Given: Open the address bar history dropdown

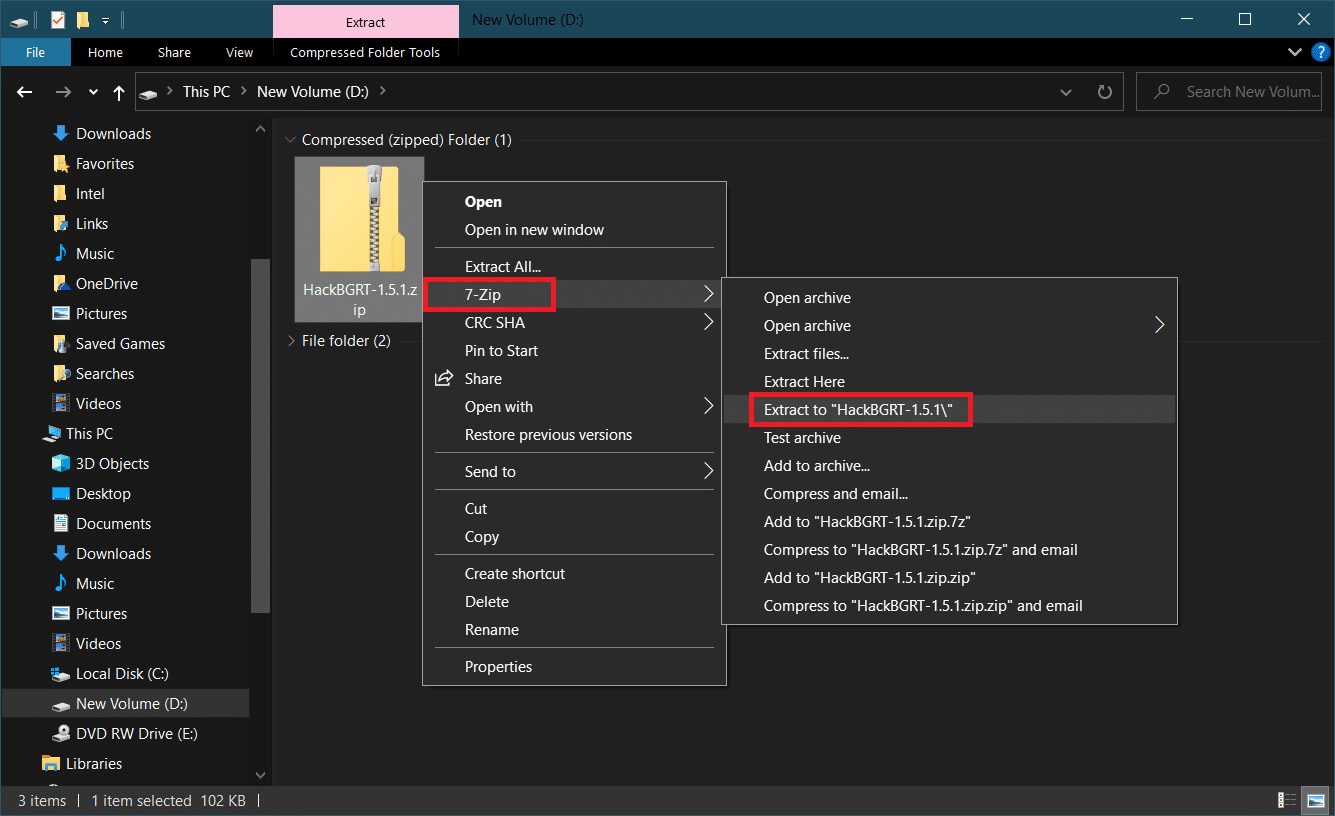Looking at the screenshot, I should pos(1066,92).
